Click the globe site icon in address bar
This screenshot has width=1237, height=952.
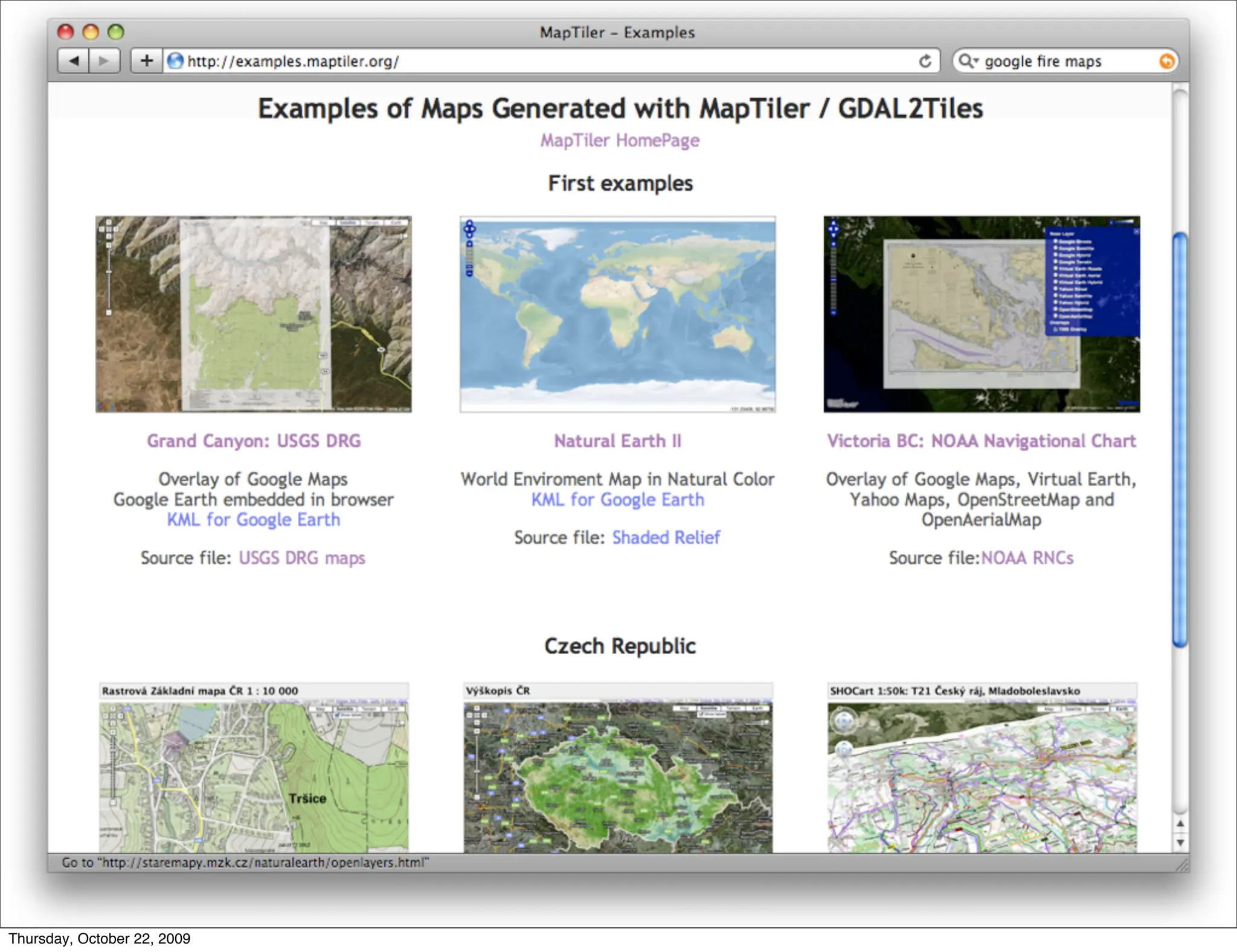coord(175,61)
